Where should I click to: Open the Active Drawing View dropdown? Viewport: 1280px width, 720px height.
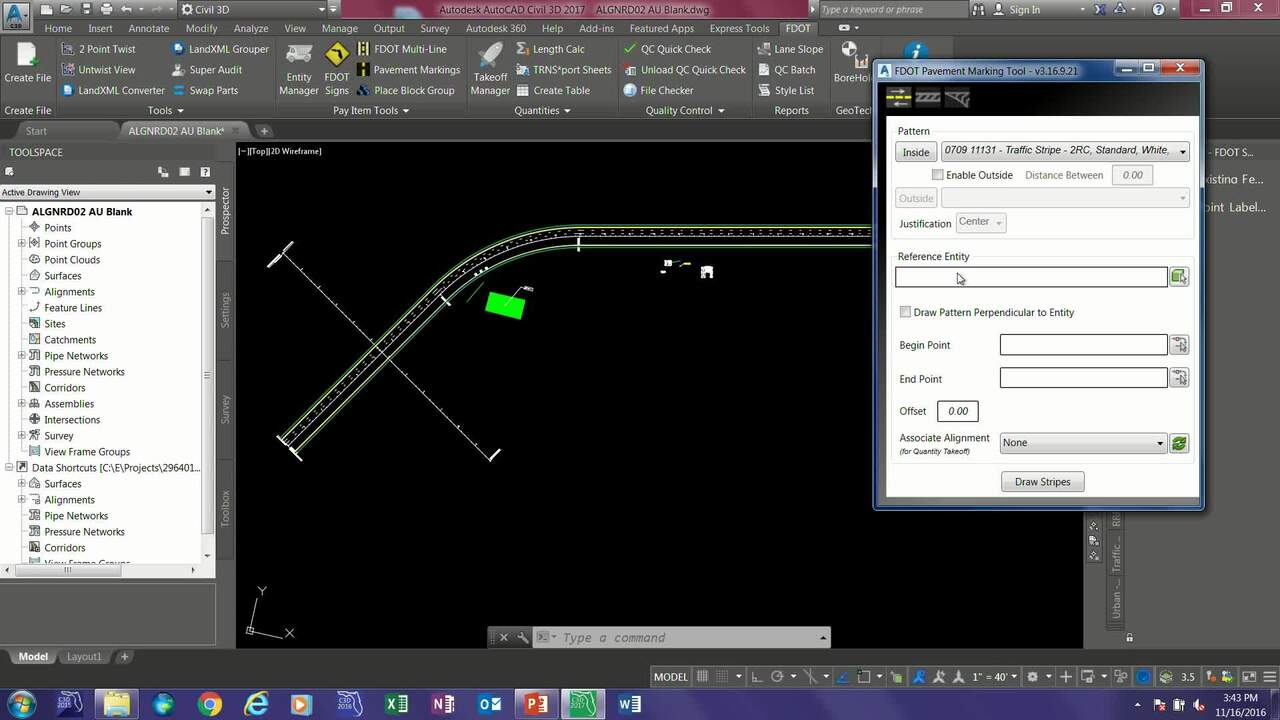click(107, 192)
